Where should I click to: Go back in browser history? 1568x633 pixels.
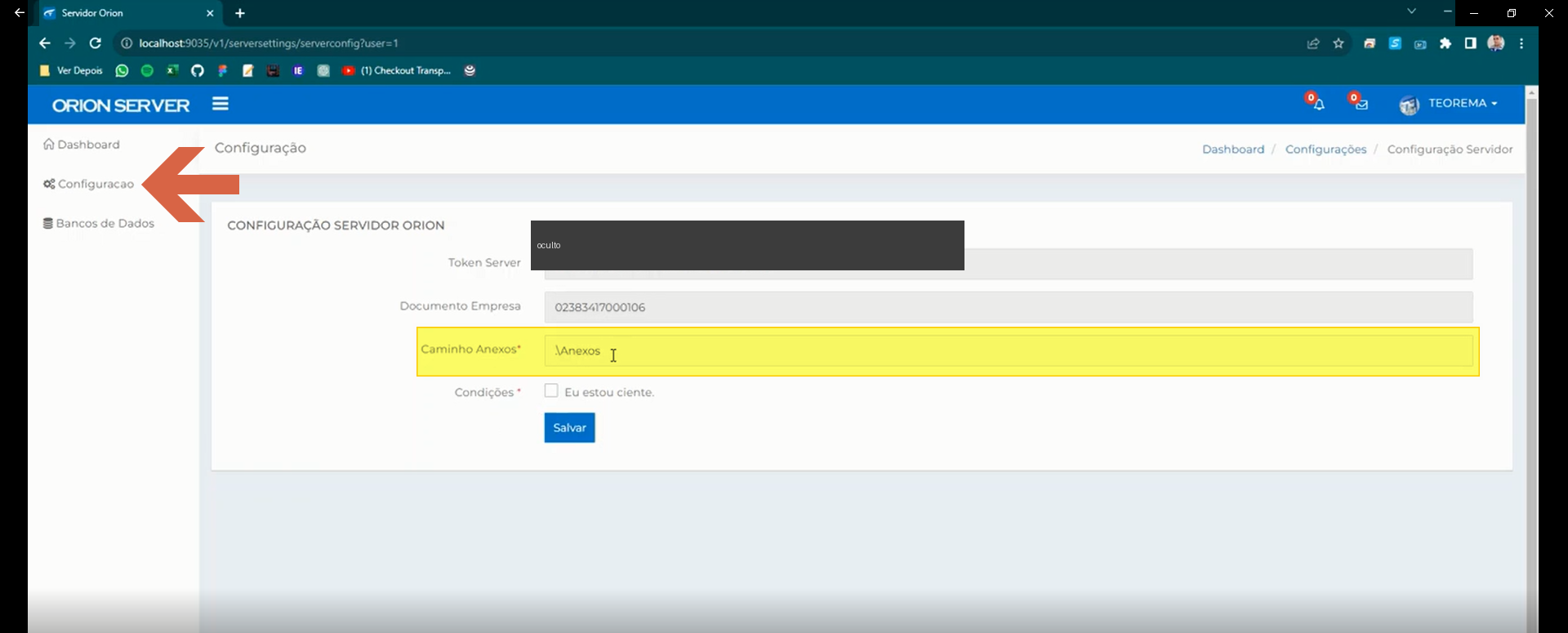tap(45, 43)
